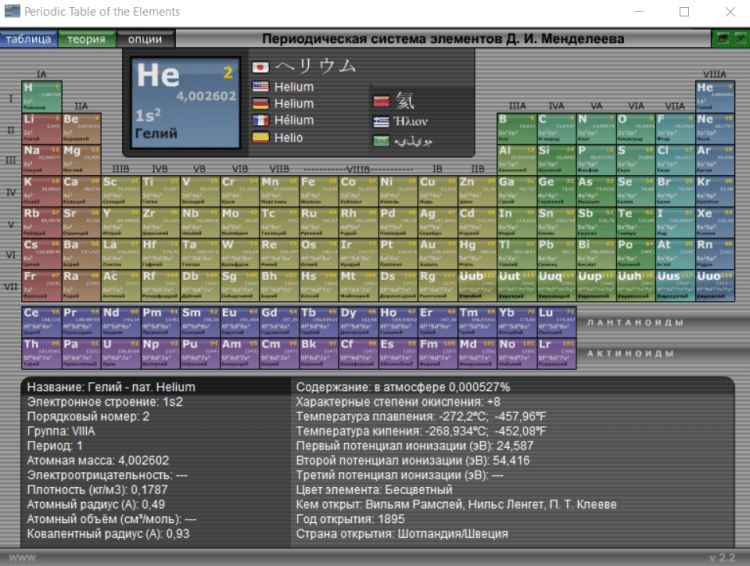Switch to the таблица tab
This screenshot has height=566, width=750.
click(29, 39)
